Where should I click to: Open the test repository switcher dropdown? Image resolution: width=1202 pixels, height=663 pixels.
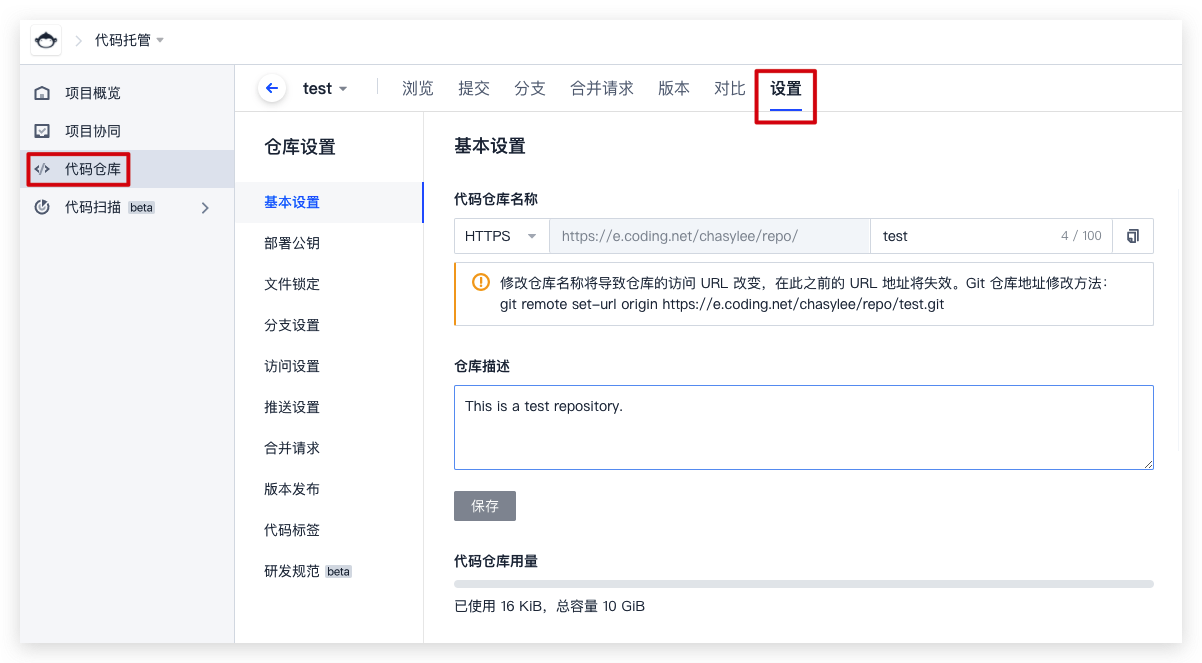click(325, 88)
